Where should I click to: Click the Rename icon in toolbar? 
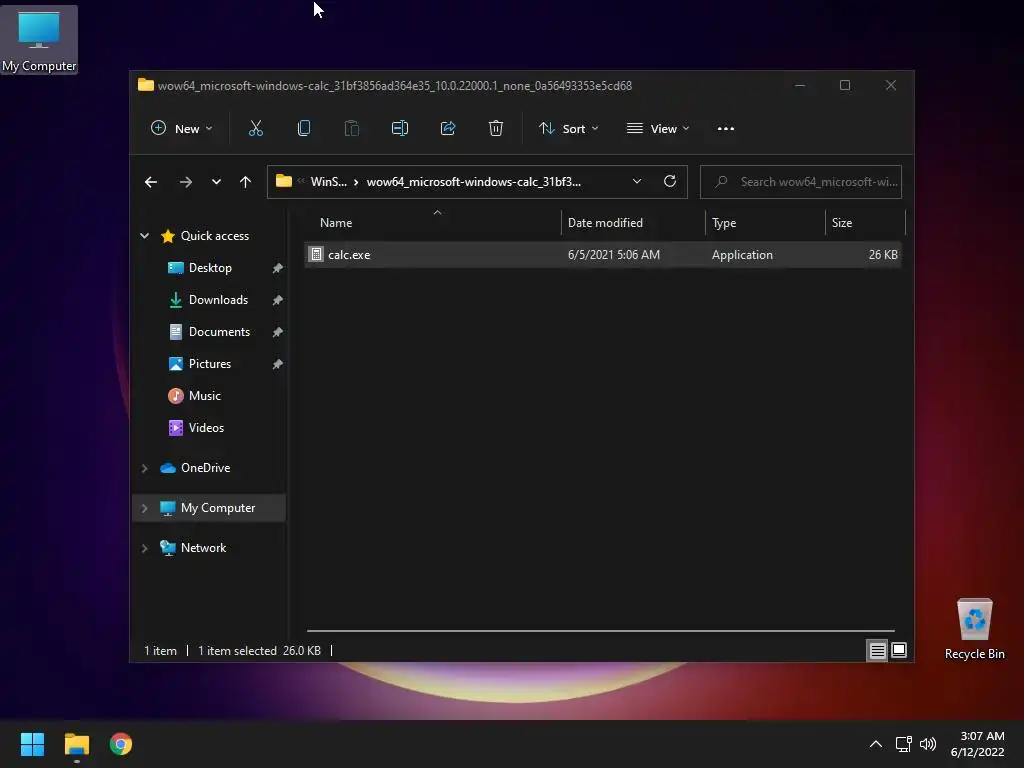coord(400,129)
